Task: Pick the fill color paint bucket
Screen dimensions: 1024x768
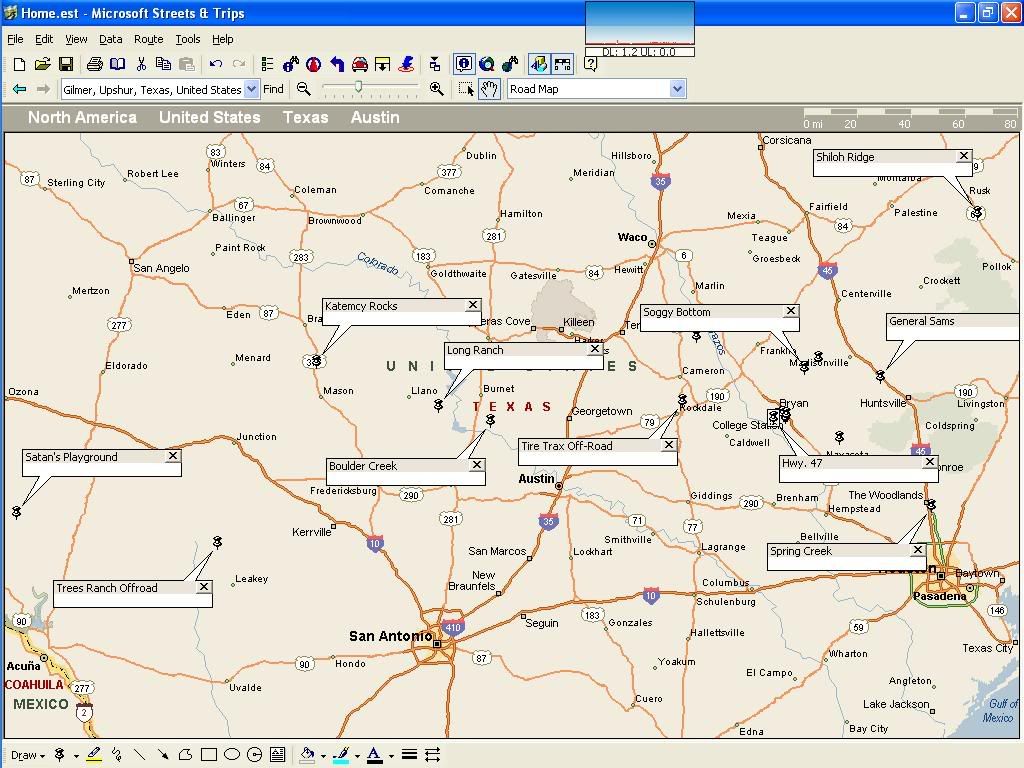Action: point(308,755)
